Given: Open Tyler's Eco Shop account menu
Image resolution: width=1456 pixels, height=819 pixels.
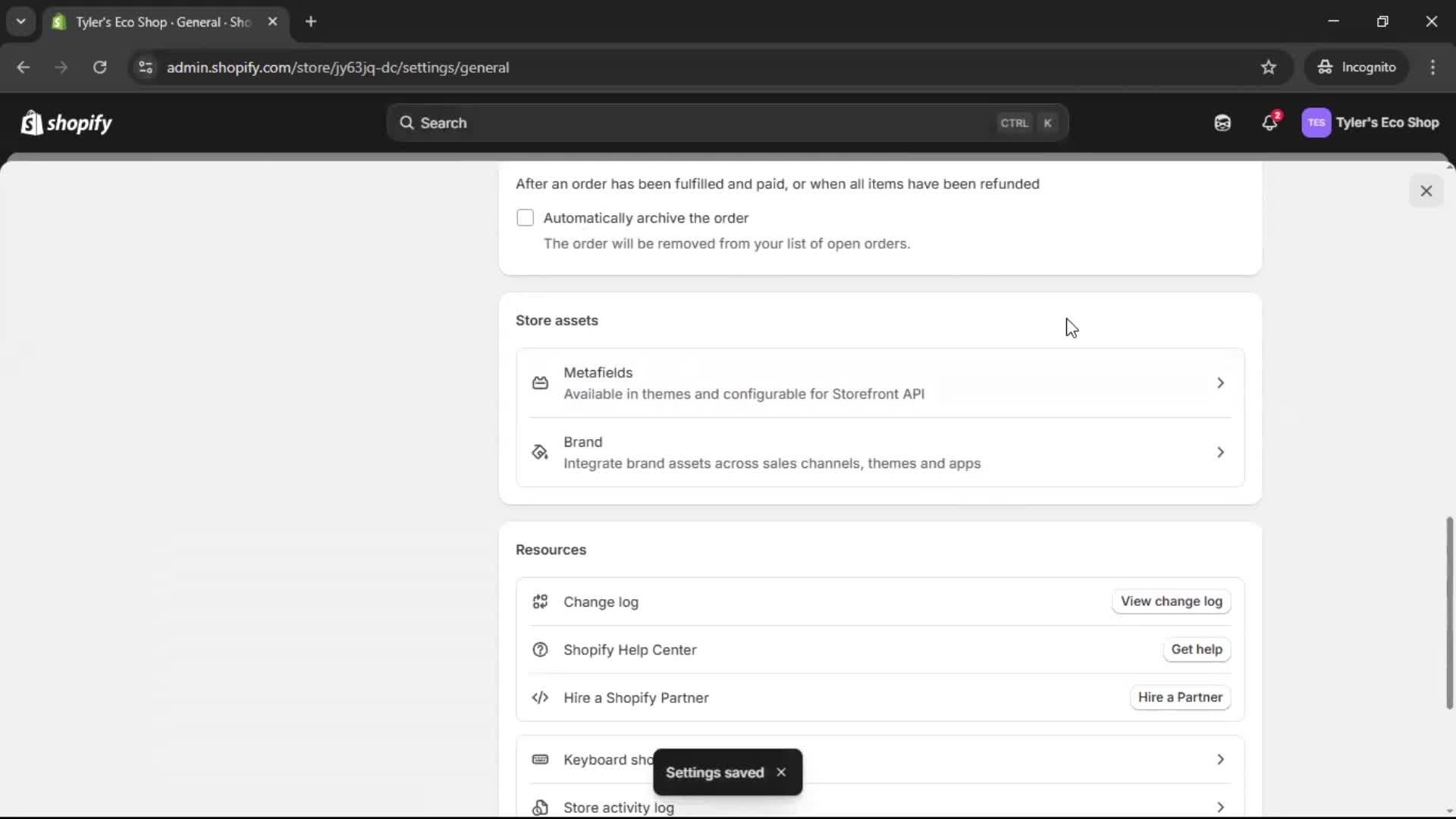Looking at the screenshot, I should [1371, 123].
